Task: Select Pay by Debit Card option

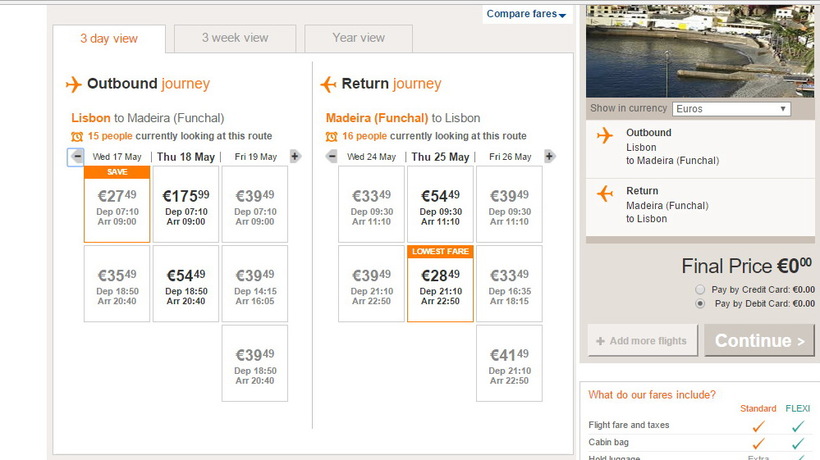Action: coord(699,303)
